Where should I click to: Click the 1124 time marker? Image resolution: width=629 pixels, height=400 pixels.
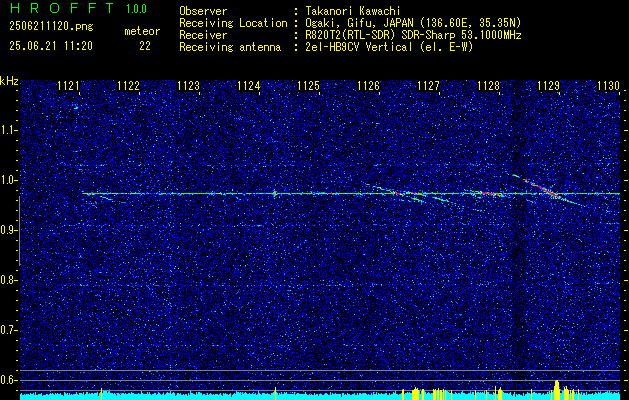(249, 86)
